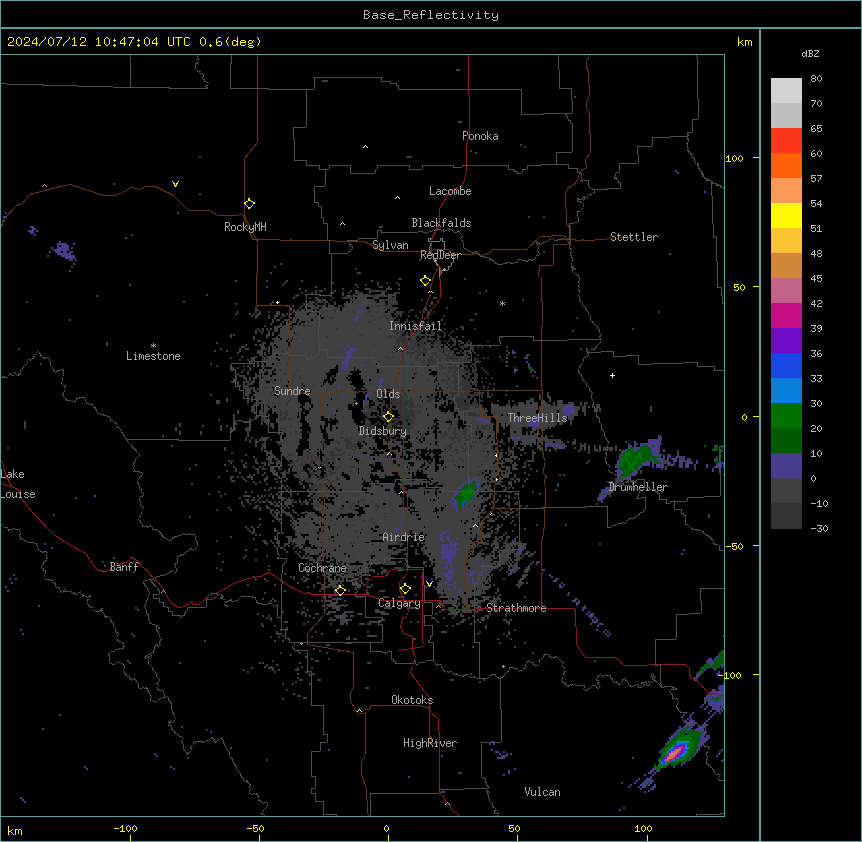Click the yellow station marker near RockyMH
This screenshot has width=862, height=842.
pyautogui.click(x=249, y=203)
